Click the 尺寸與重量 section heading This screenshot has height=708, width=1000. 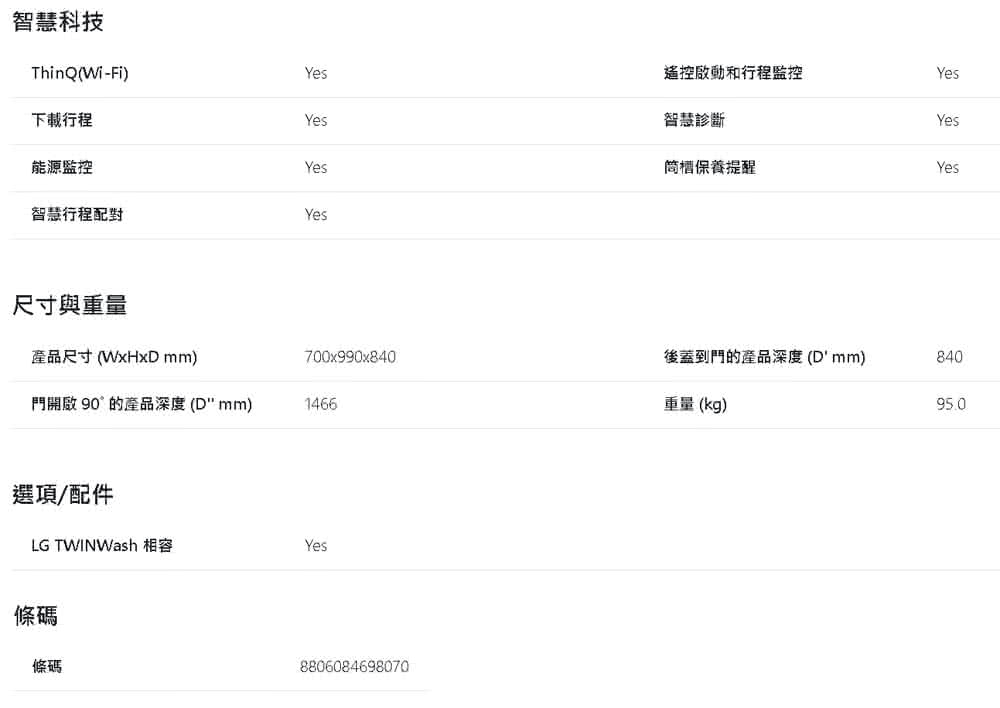(x=69, y=306)
